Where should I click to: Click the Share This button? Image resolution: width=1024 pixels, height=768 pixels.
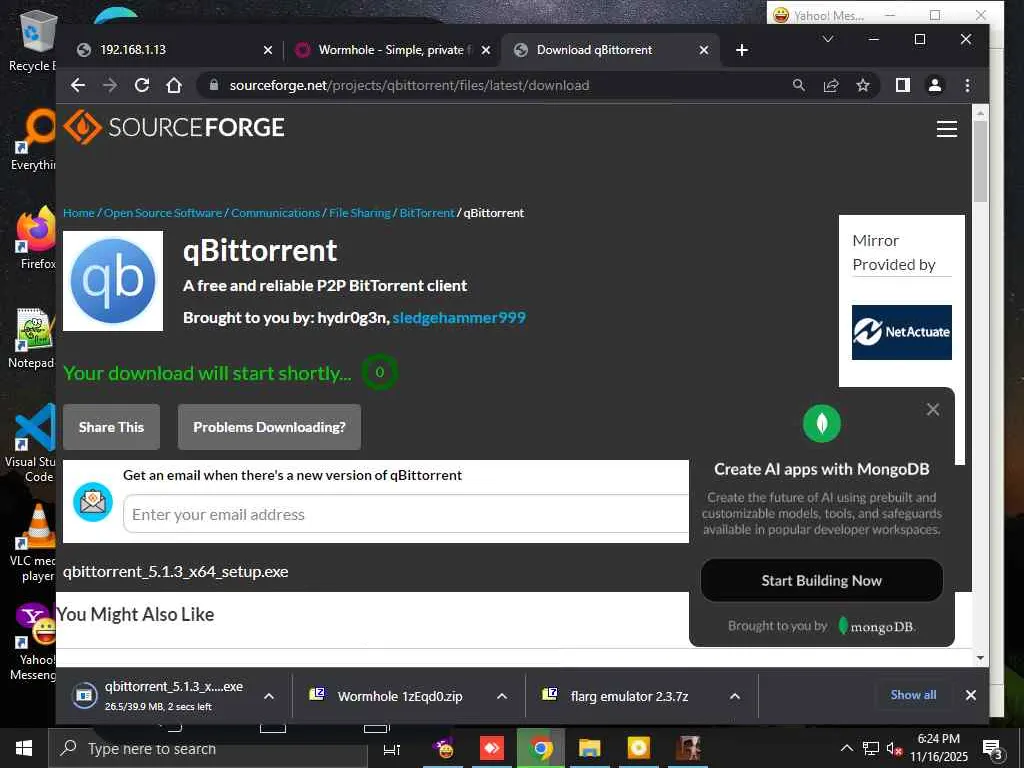[111, 427]
